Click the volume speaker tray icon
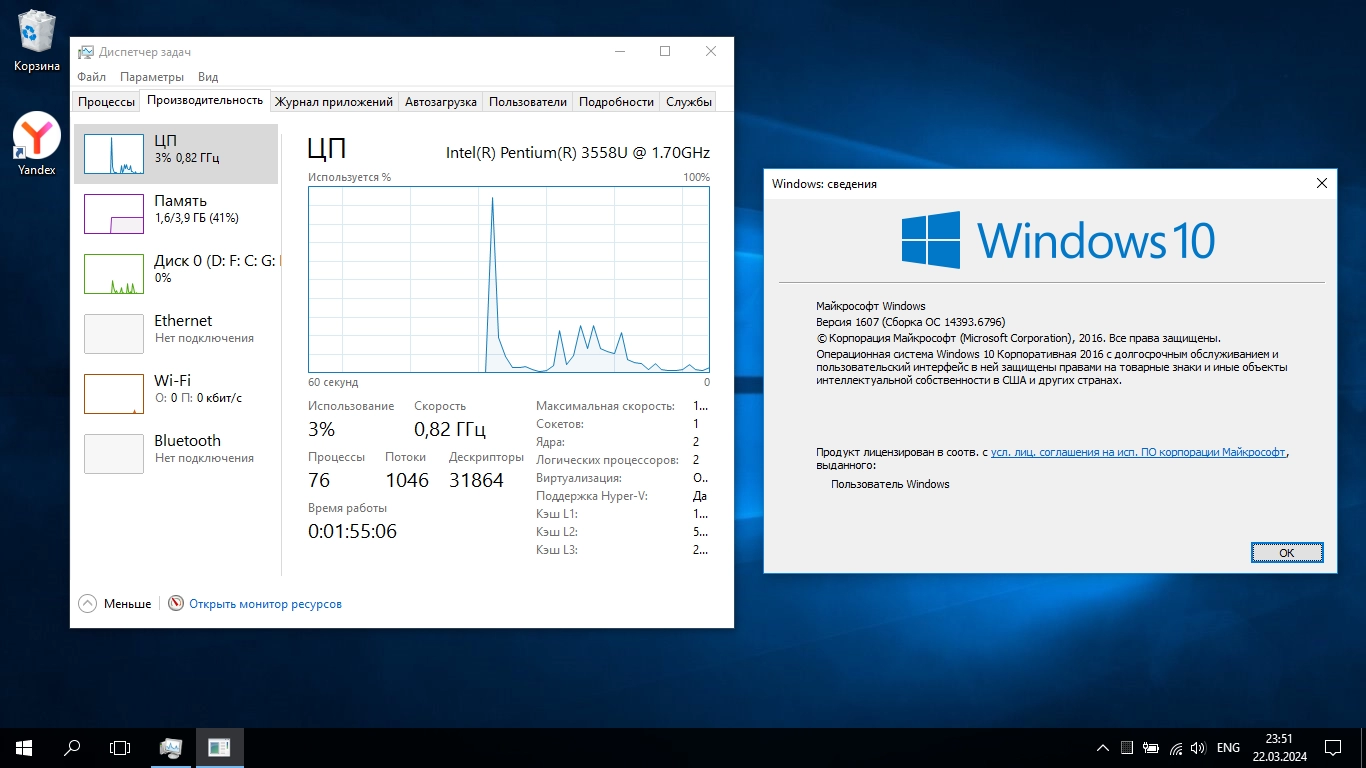 pos(1198,748)
